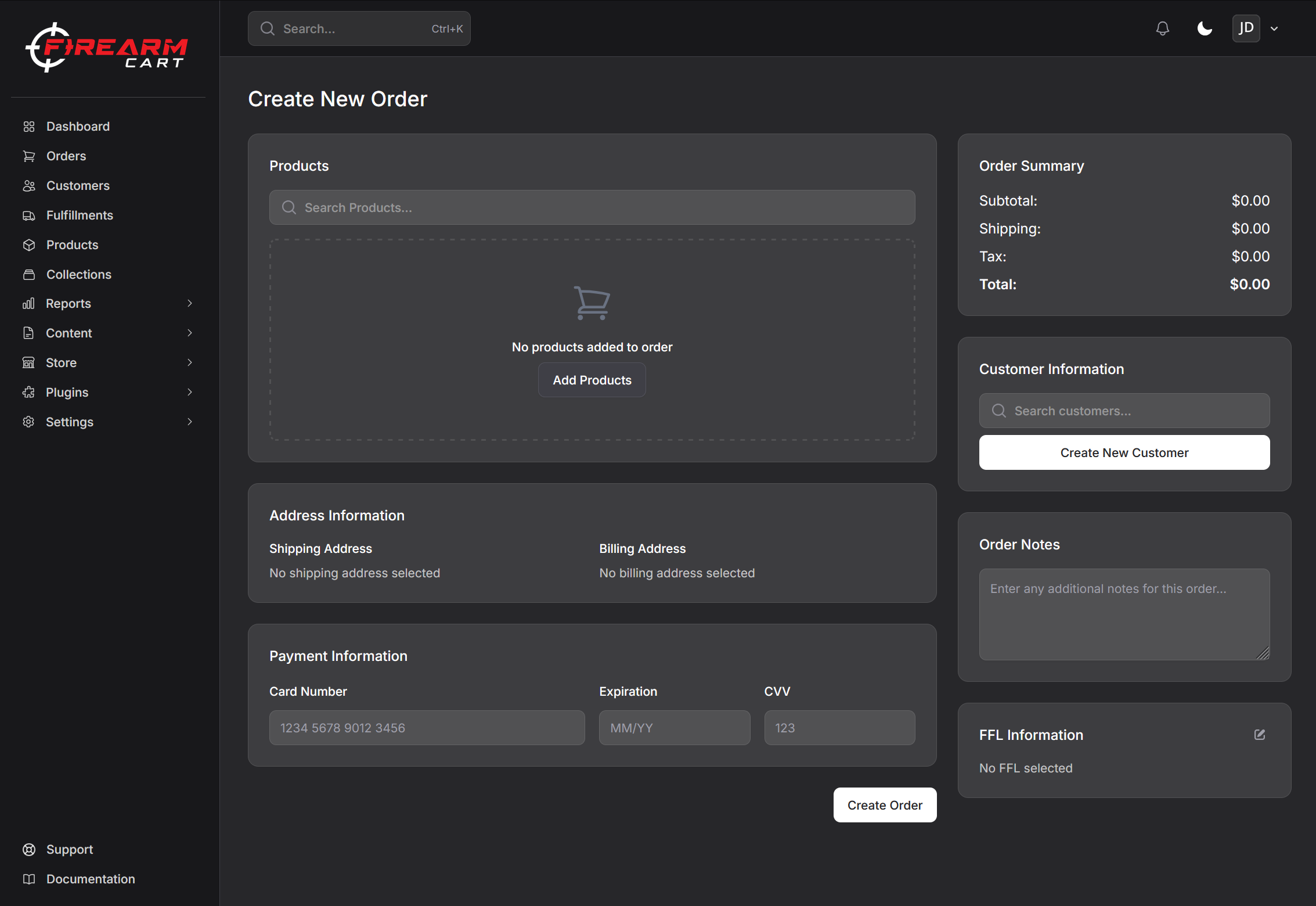The height and width of the screenshot is (906, 1316).
Task: Click 'No shipping address selected' text
Action: coord(355,573)
